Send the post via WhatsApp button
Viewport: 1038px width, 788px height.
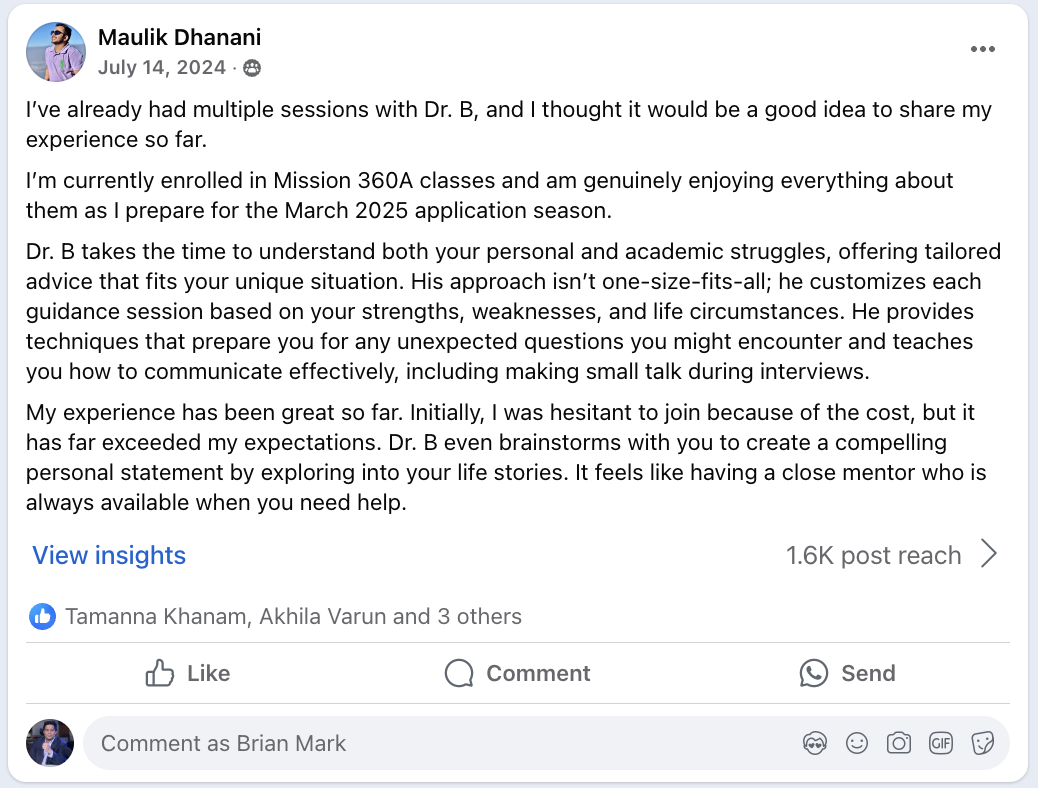coord(847,673)
